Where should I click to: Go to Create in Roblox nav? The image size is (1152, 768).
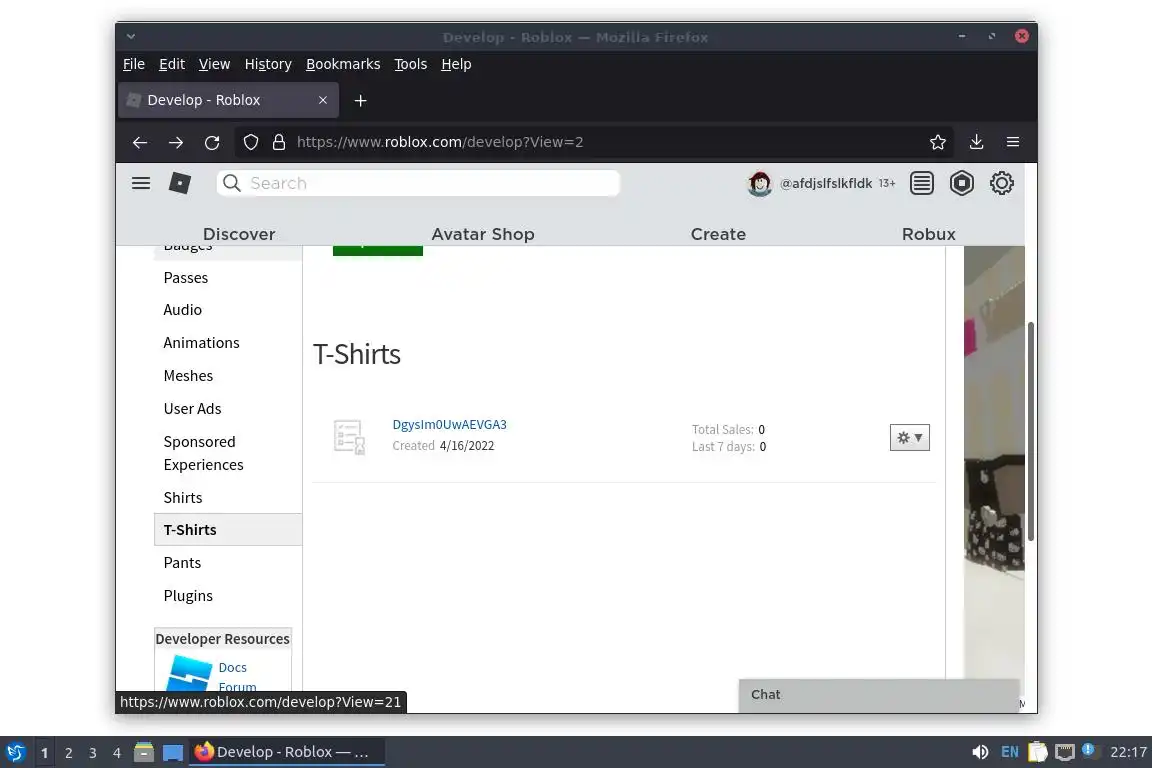[718, 234]
